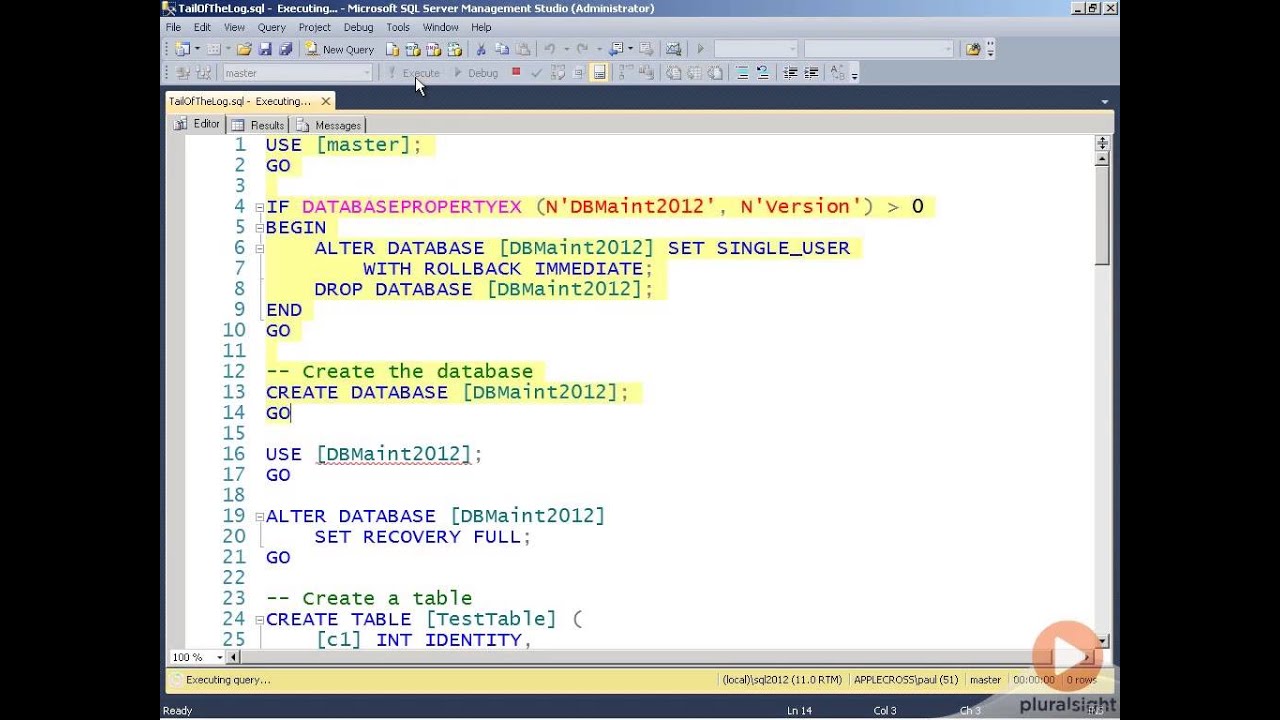
Task: Select Results to Text mode icon
Action: (x=674, y=73)
